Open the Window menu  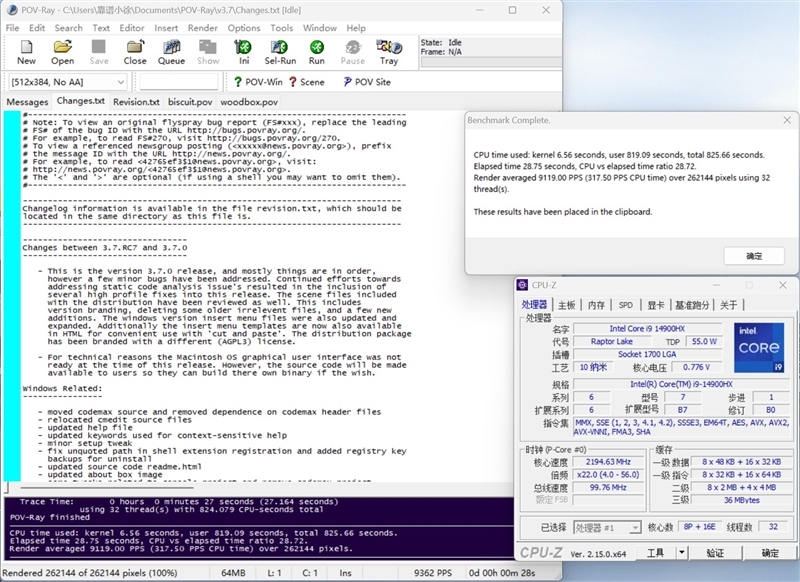coord(320,28)
